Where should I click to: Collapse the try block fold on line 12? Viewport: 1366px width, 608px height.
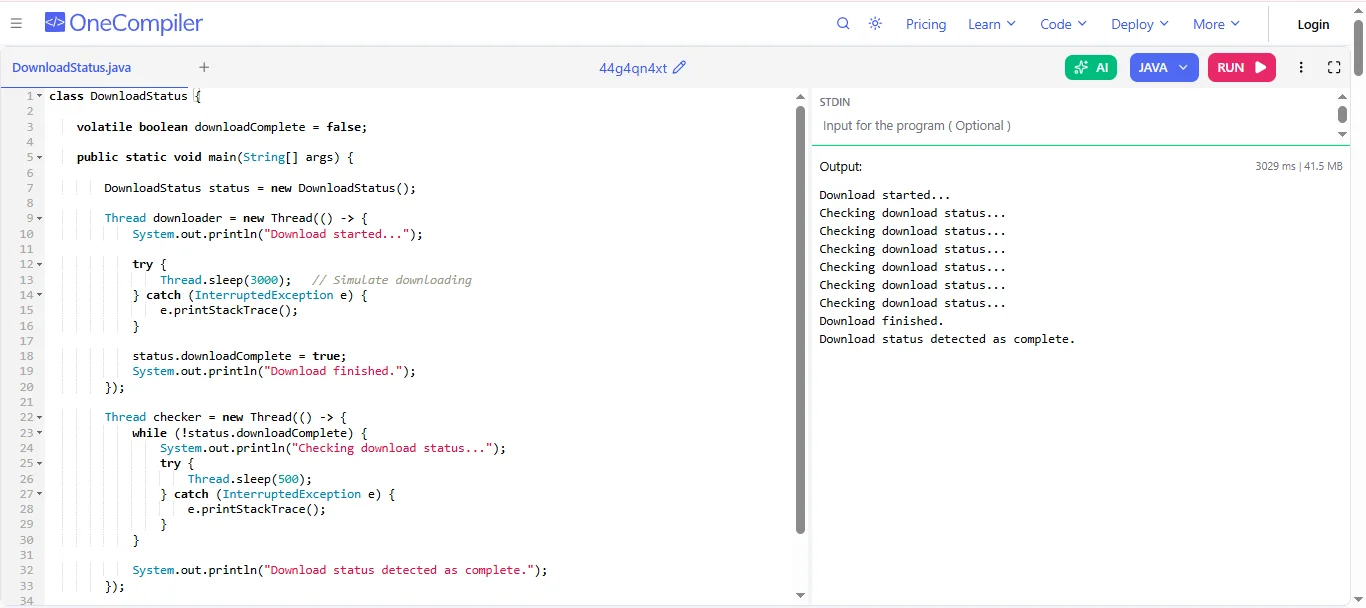40,264
